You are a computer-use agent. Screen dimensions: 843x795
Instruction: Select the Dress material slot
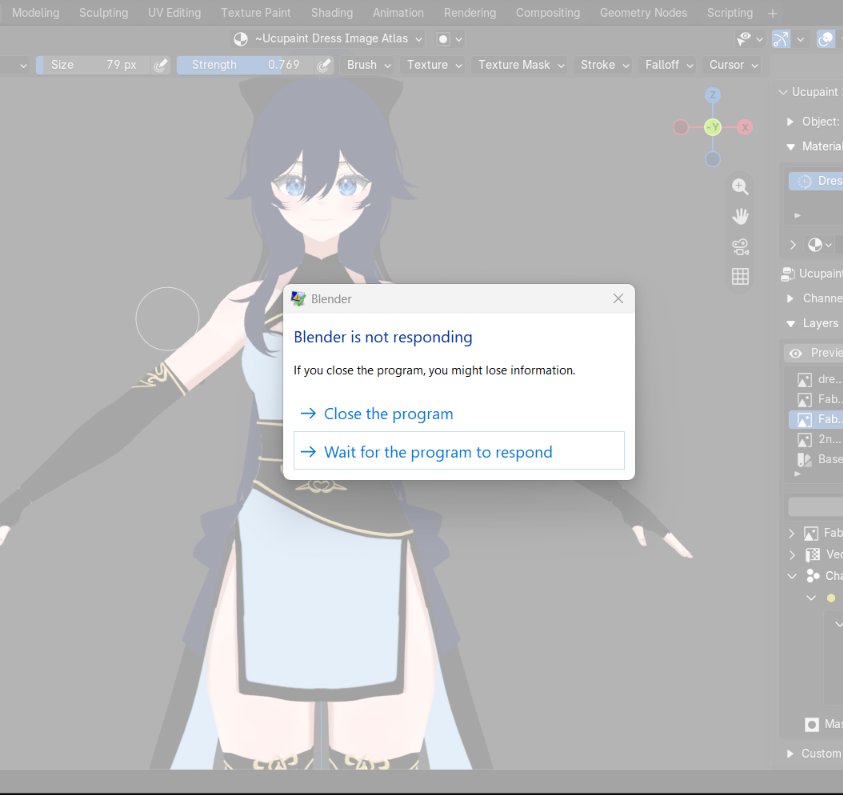[x=816, y=181]
